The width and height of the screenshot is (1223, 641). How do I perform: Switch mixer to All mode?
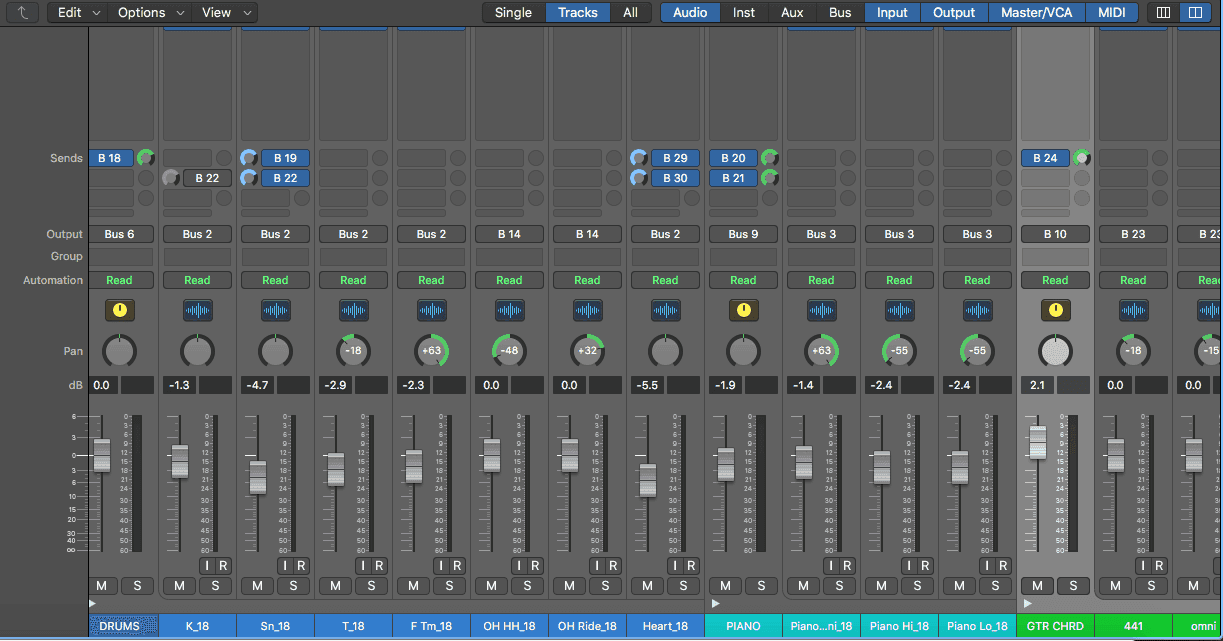click(x=630, y=13)
